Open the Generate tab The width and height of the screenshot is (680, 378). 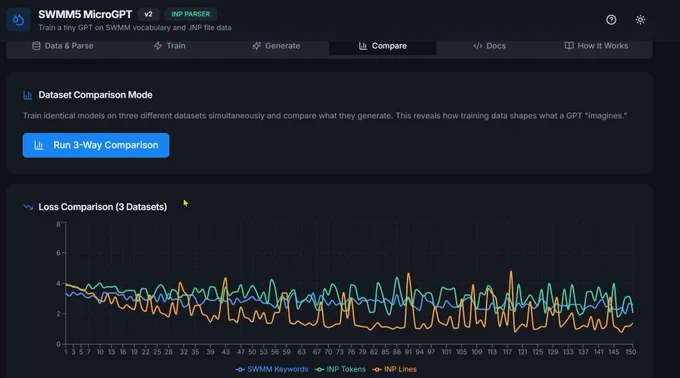coord(276,46)
